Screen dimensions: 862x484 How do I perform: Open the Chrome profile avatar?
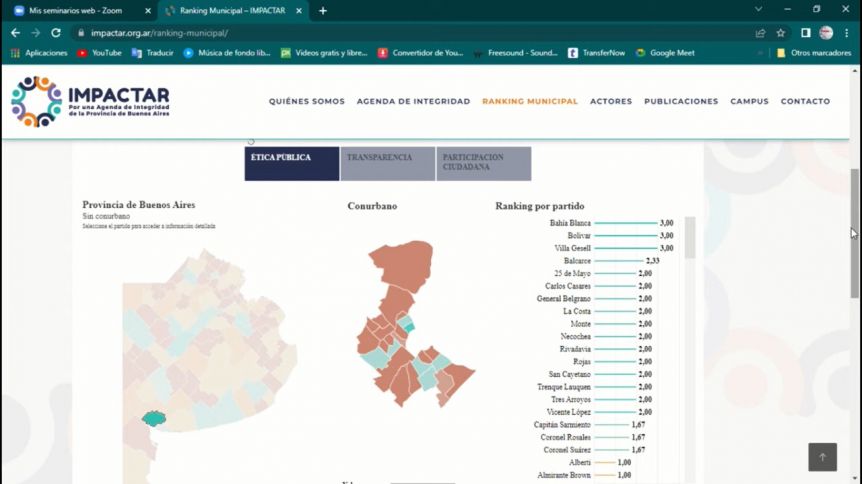pos(826,33)
